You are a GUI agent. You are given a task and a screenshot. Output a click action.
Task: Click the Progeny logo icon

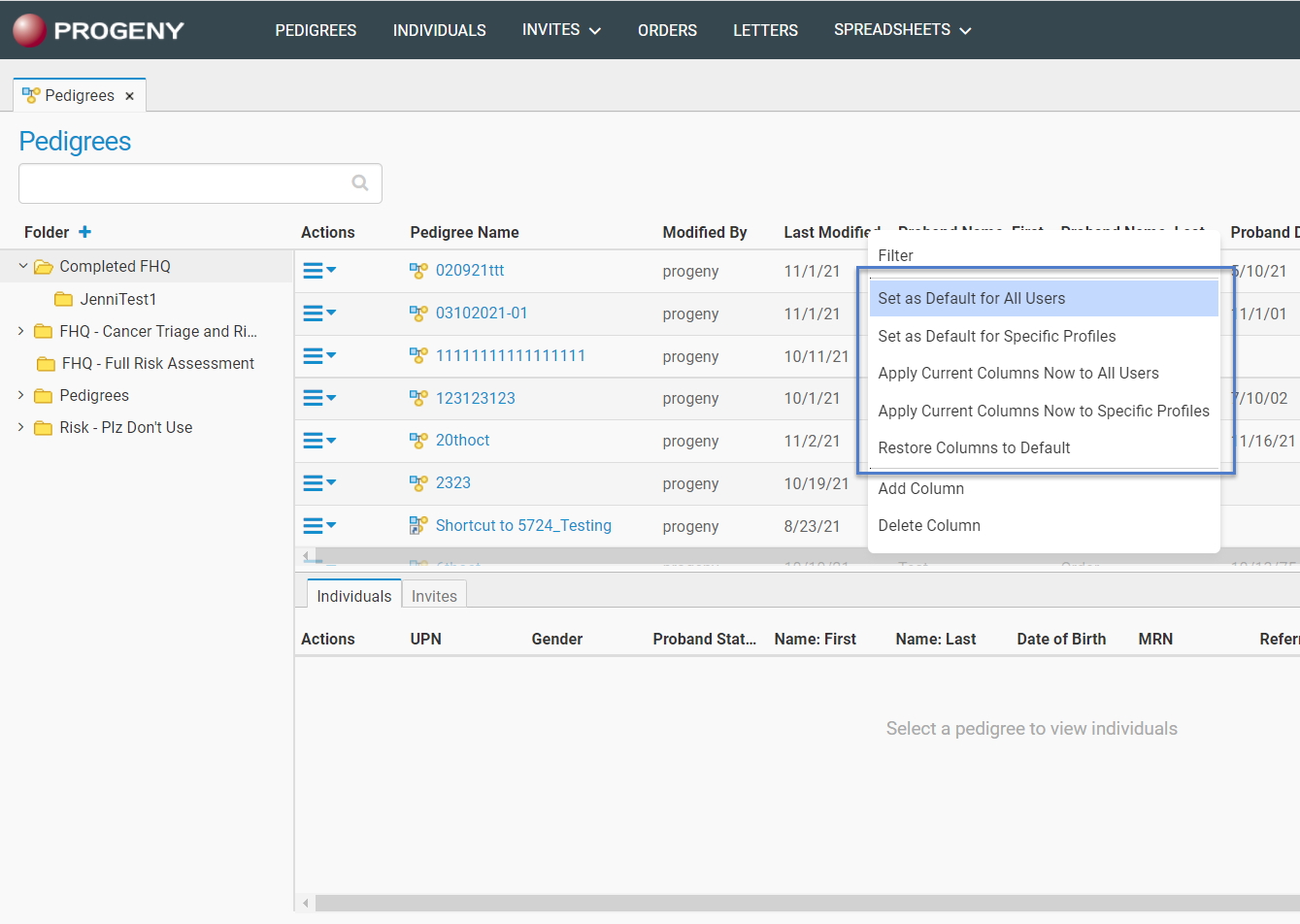point(29,30)
